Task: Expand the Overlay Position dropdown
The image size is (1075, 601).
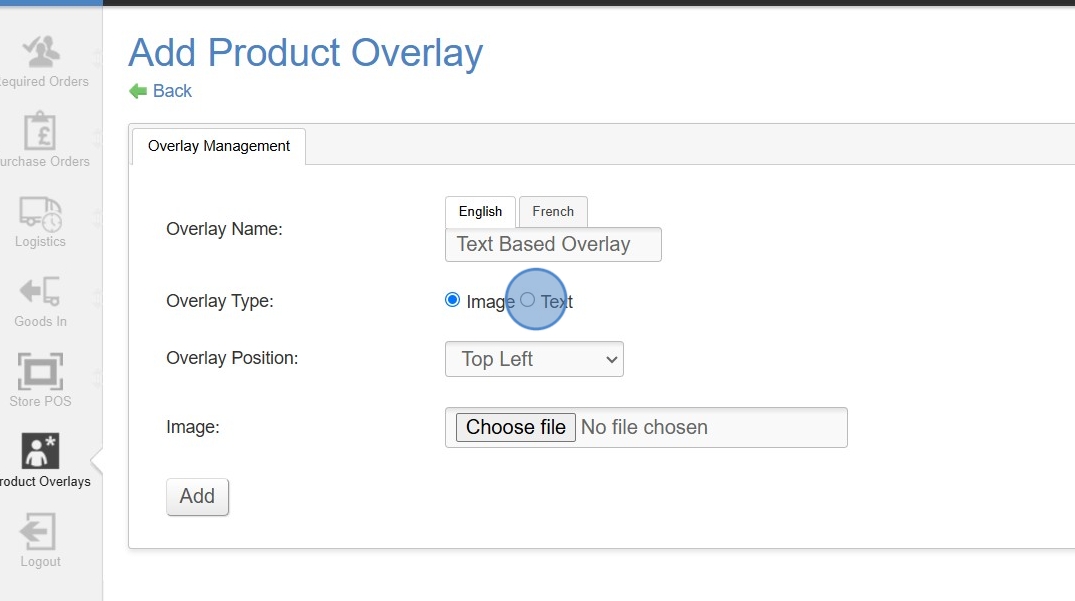Action: click(534, 359)
